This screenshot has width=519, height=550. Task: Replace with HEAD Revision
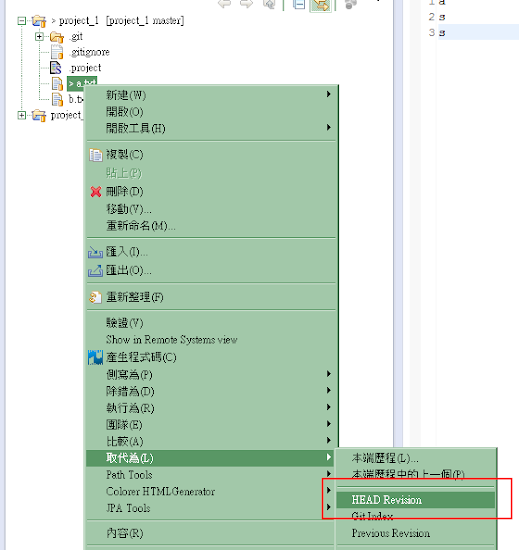pyautogui.click(x=416, y=500)
